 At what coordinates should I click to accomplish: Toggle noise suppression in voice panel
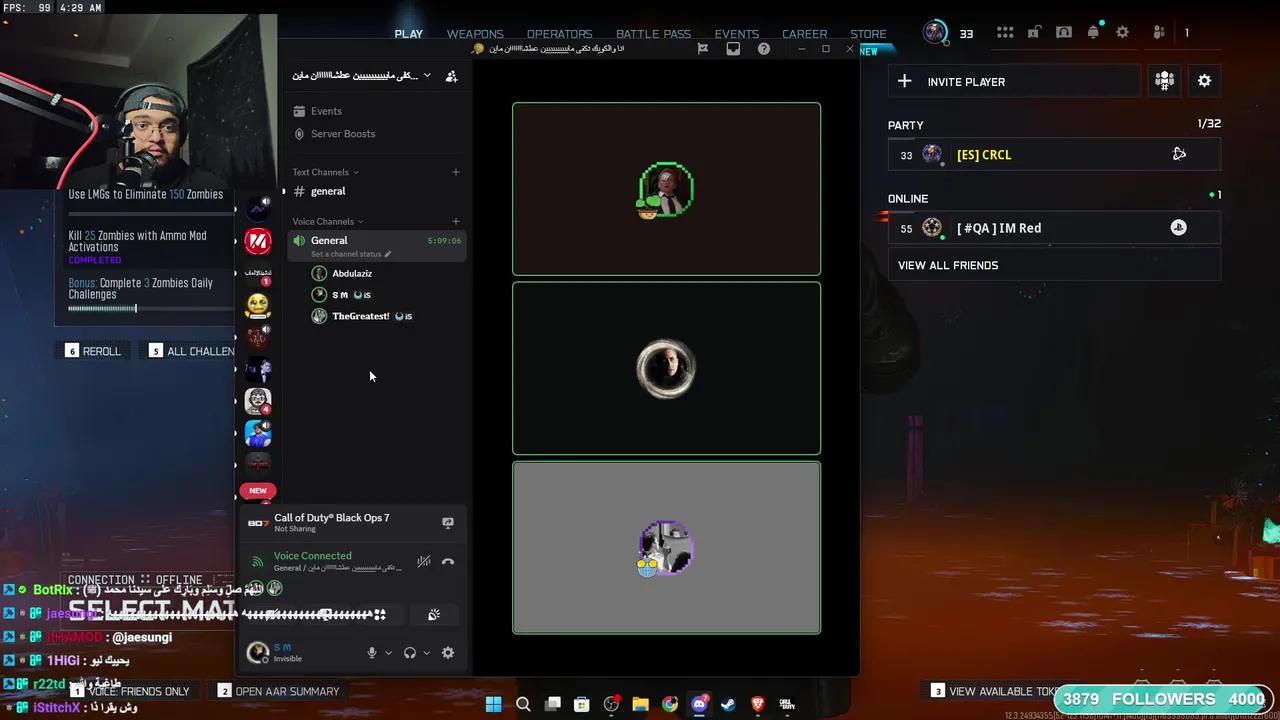(424, 562)
